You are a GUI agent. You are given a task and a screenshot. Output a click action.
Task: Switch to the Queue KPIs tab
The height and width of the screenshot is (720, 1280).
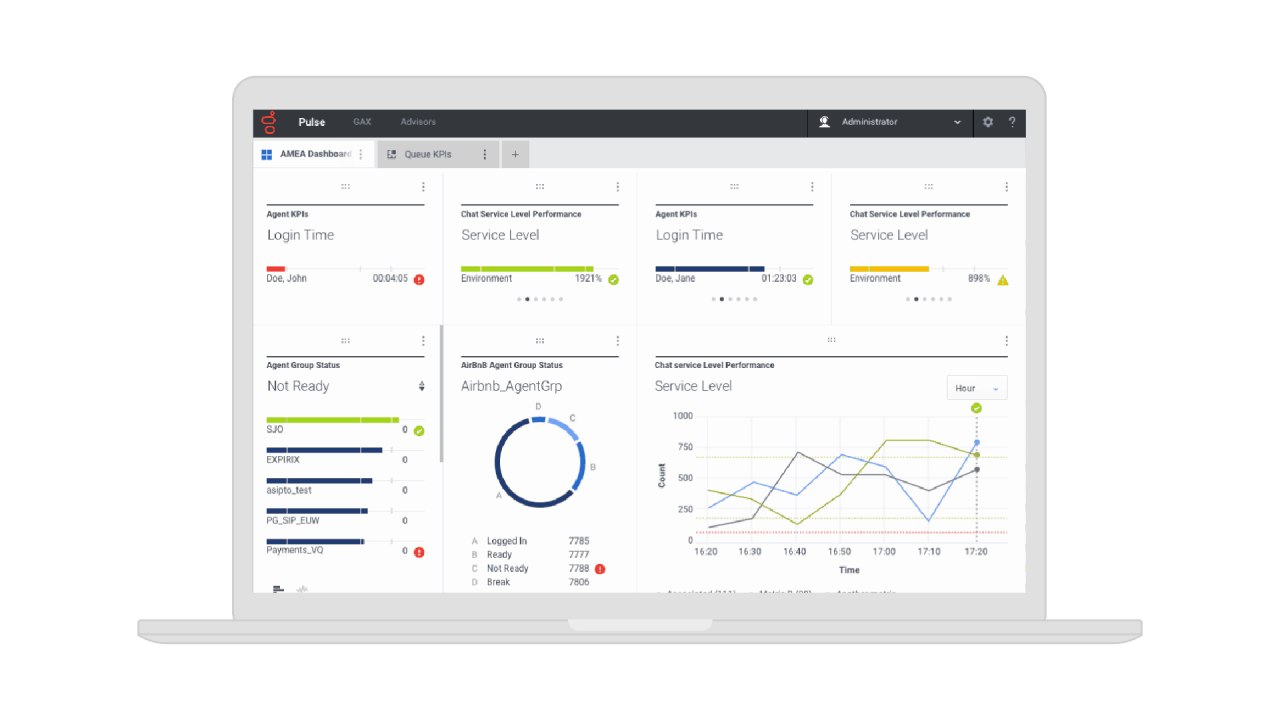click(x=427, y=154)
